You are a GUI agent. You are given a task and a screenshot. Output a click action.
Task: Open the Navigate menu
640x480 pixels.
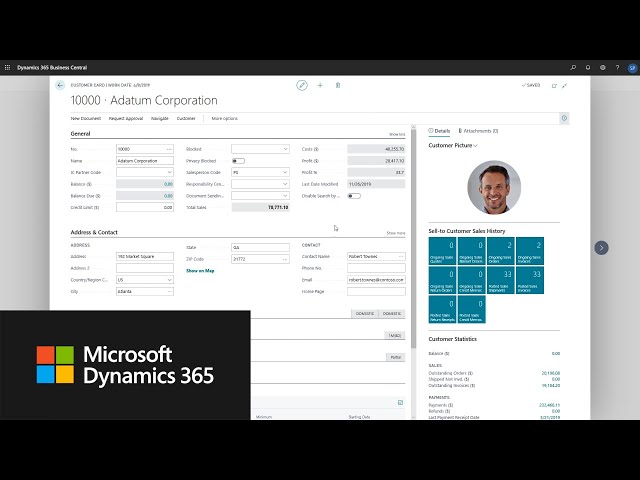[160, 118]
